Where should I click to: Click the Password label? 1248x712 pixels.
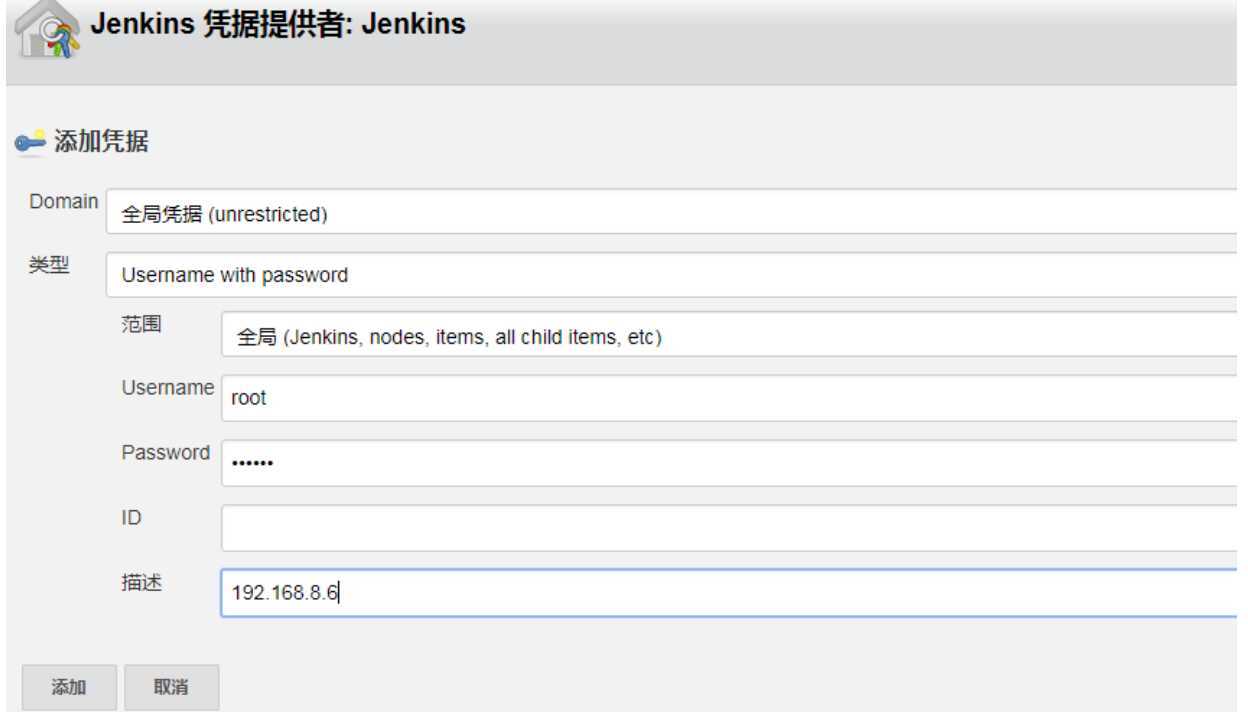[166, 452]
